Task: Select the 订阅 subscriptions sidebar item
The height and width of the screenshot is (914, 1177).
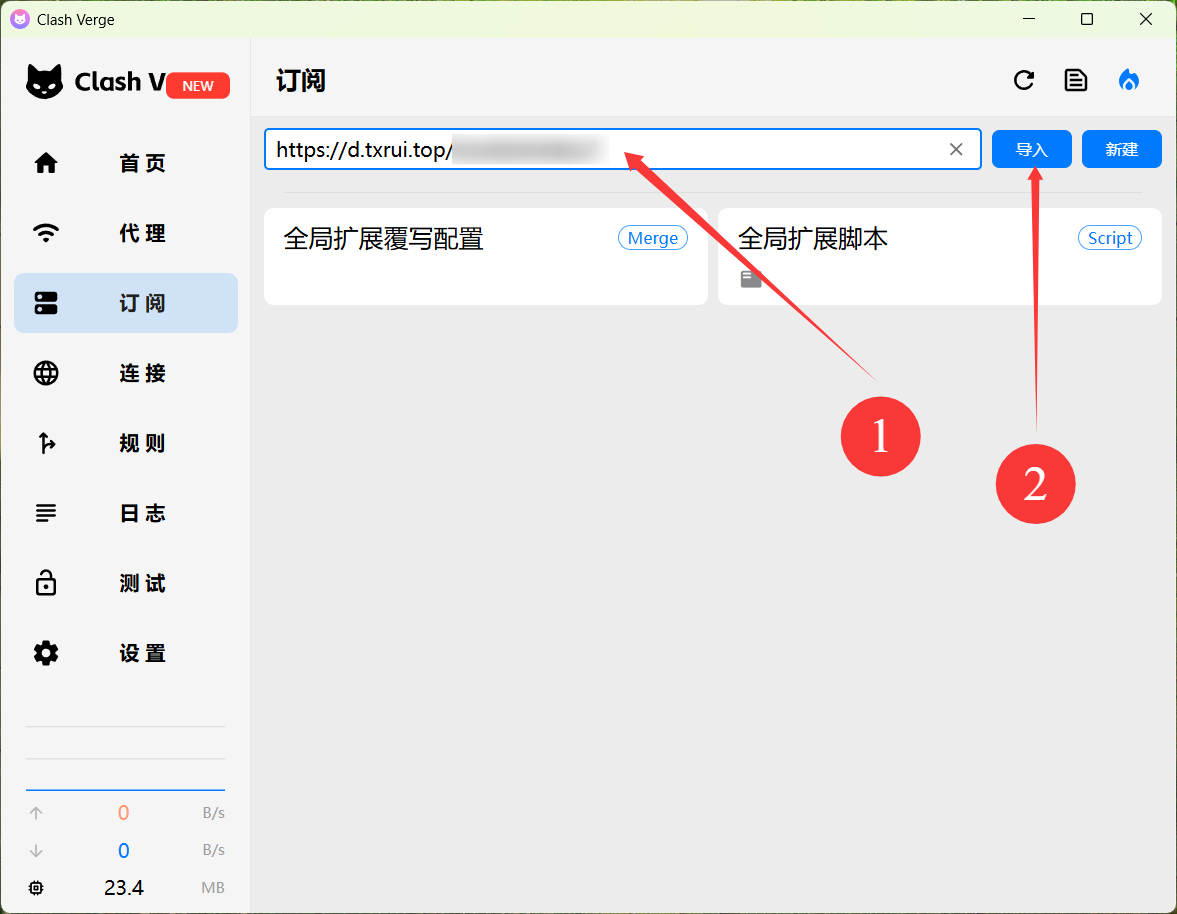Action: coord(126,303)
